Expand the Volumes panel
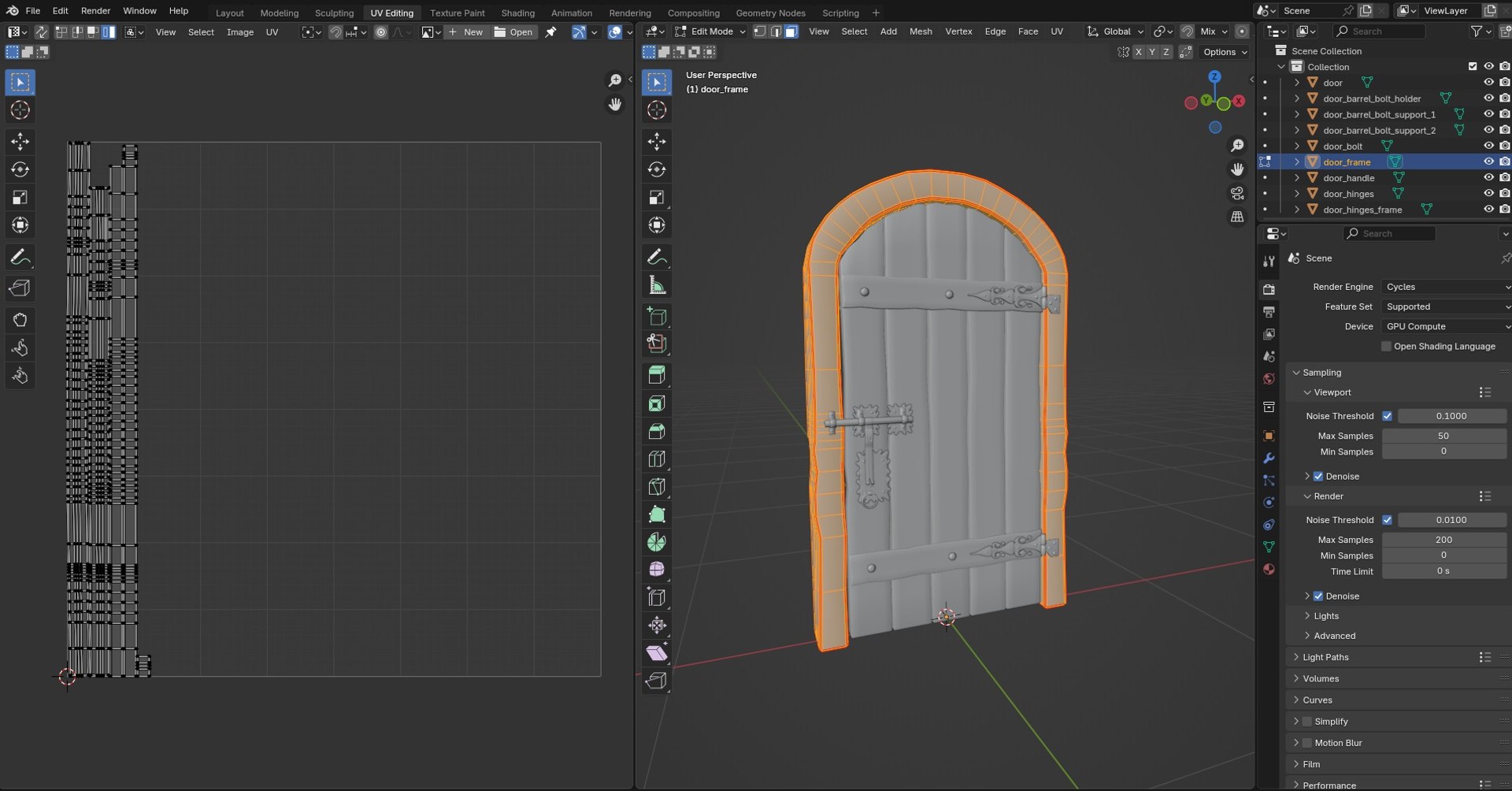 click(x=1320, y=678)
